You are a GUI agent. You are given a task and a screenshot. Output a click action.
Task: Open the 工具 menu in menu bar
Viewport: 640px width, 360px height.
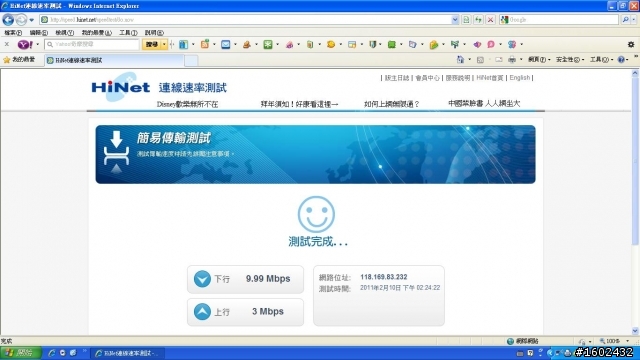tap(128, 33)
